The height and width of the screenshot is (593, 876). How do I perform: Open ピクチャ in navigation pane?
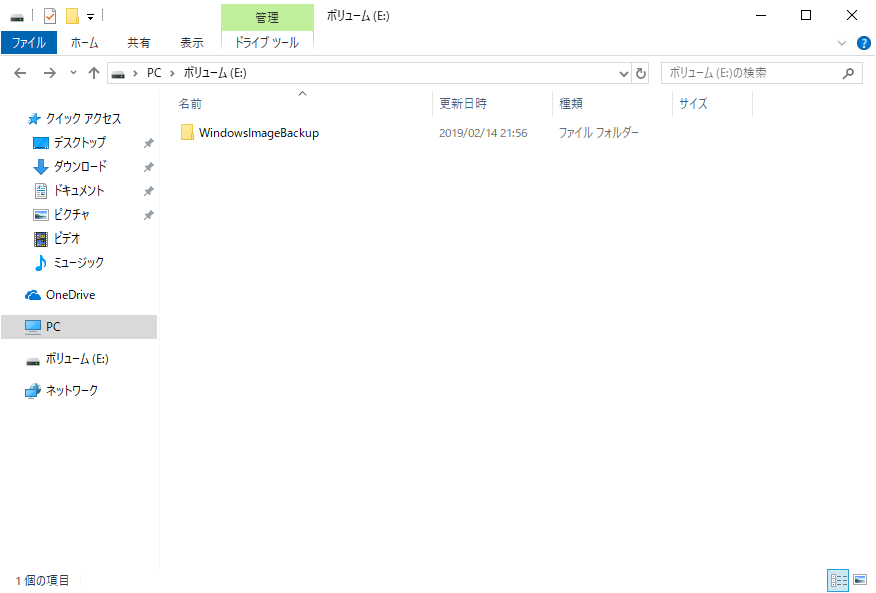(72, 215)
